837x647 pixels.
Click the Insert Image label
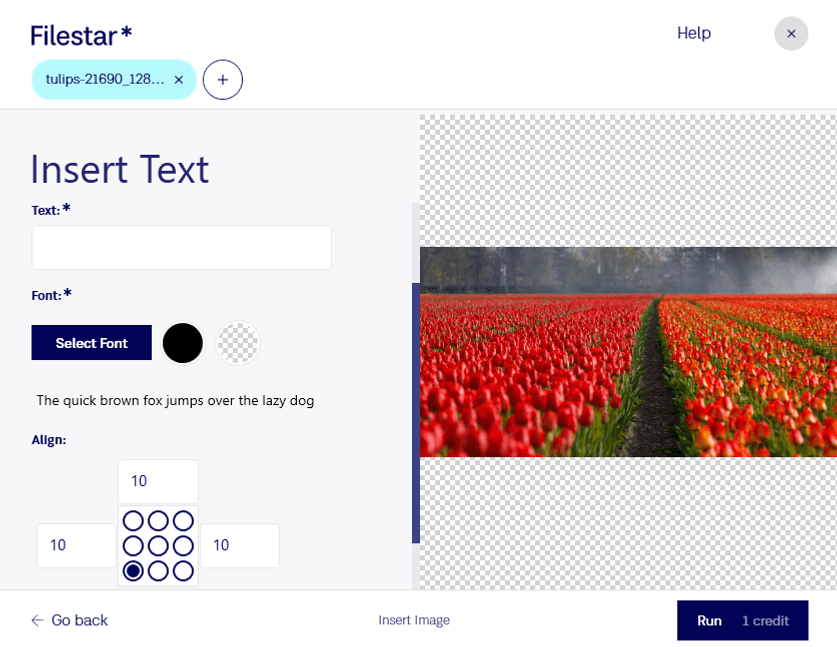point(414,620)
